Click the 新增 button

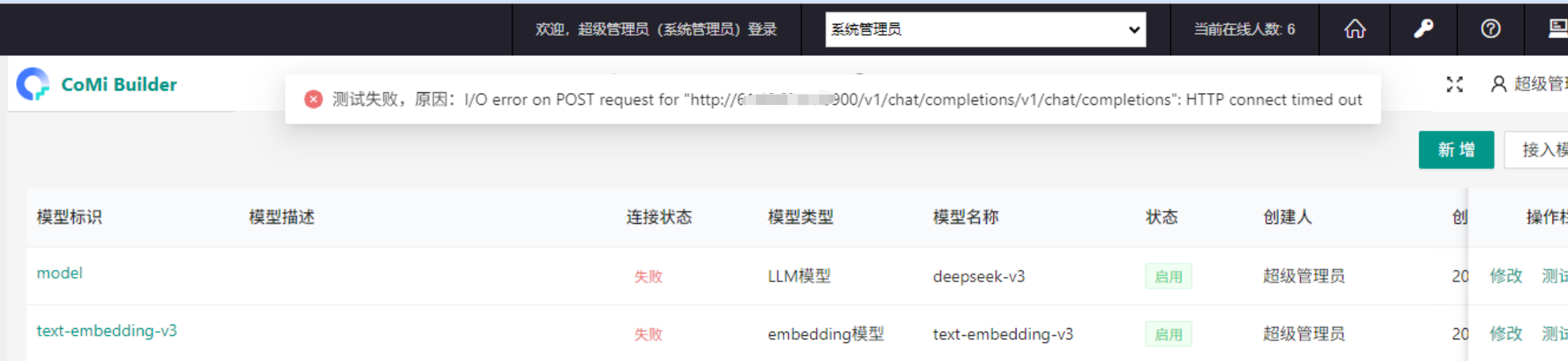tap(1456, 150)
